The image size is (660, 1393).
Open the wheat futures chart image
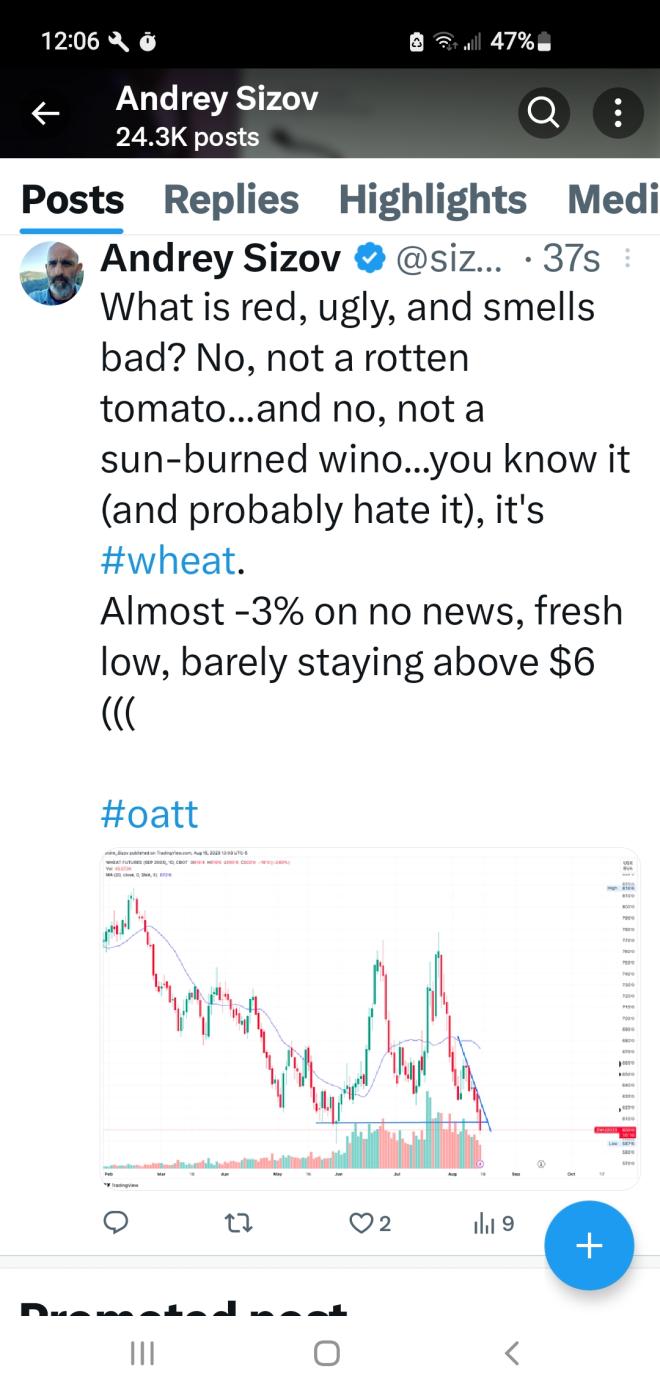coord(370,1018)
